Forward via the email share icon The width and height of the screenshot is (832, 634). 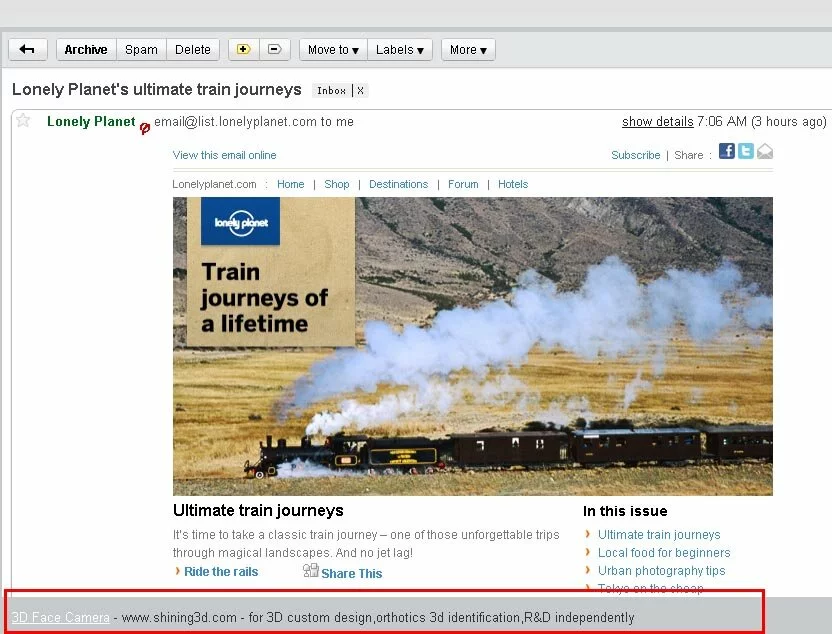[x=765, y=151]
